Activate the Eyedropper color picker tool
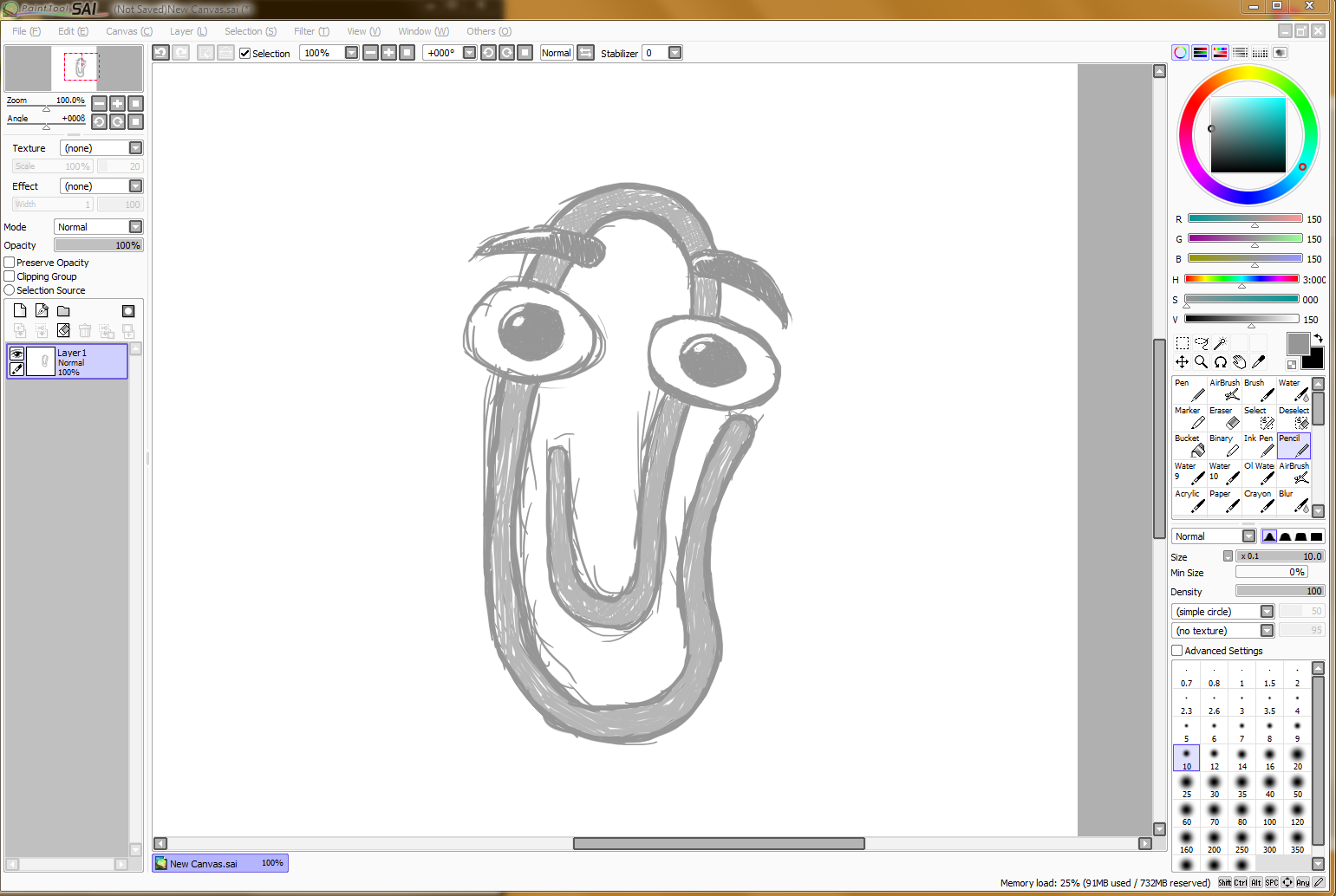The width and height of the screenshot is (1336, 896). [1258, 361]
